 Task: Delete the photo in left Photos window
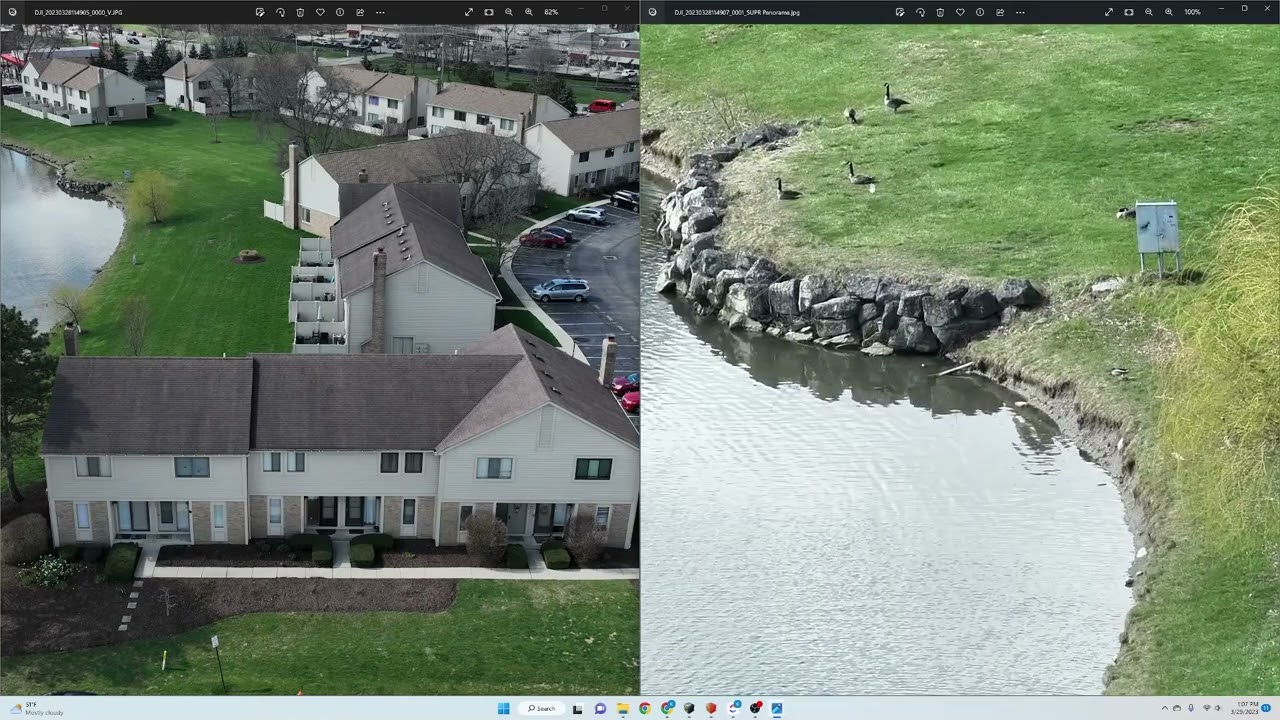click(300, 12)
